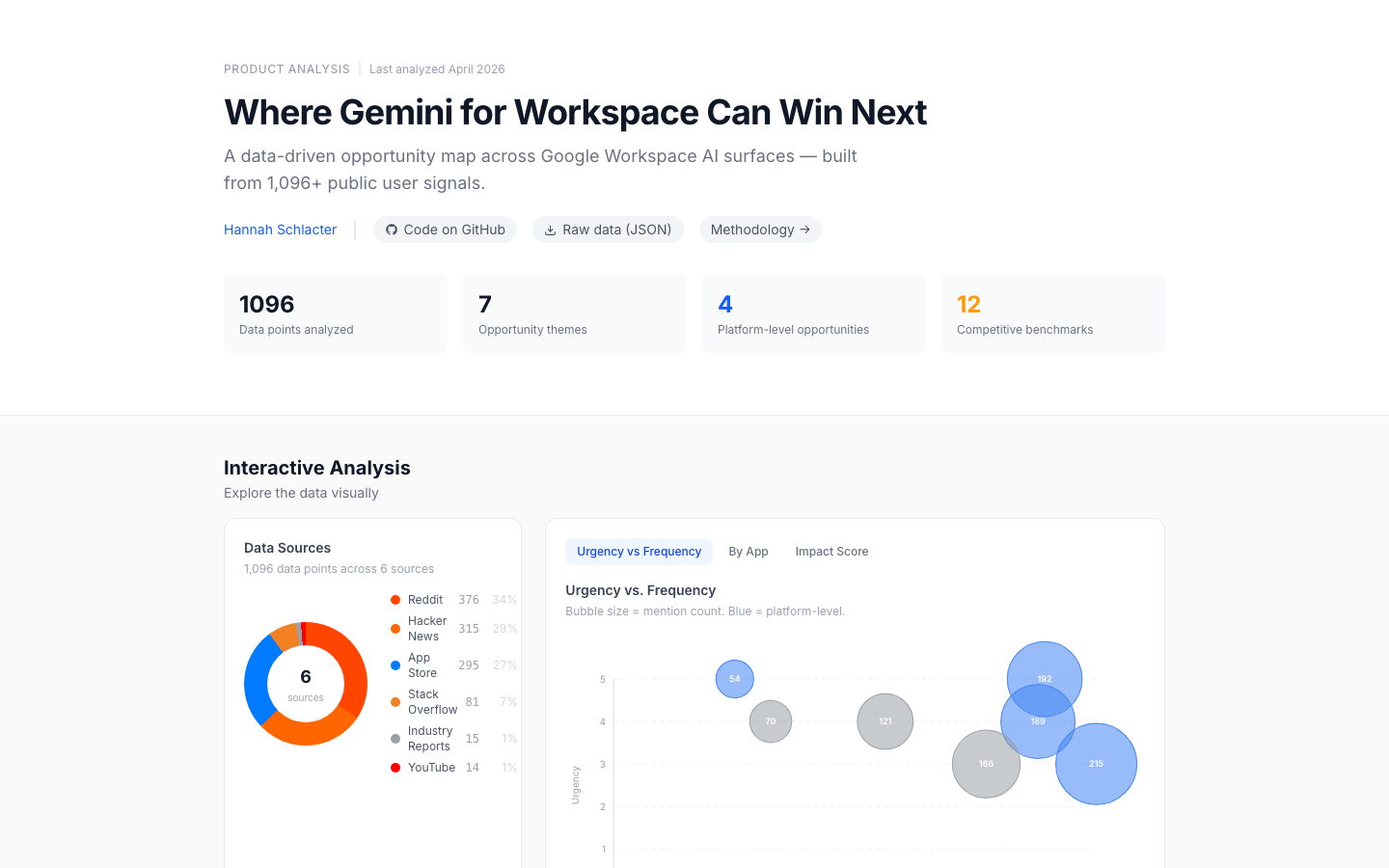The width and height of the screenshot is (1389, 868).
Task: Click the 1096 Data points analyzed card
Action: tap(336, 313)
